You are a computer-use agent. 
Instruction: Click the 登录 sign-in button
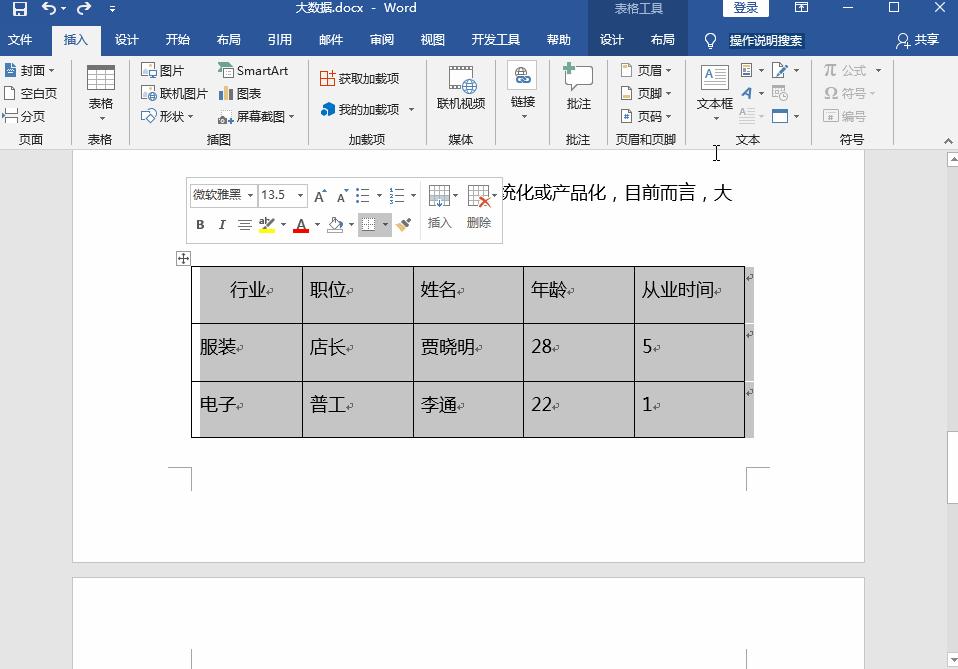[x=745, y=8]
